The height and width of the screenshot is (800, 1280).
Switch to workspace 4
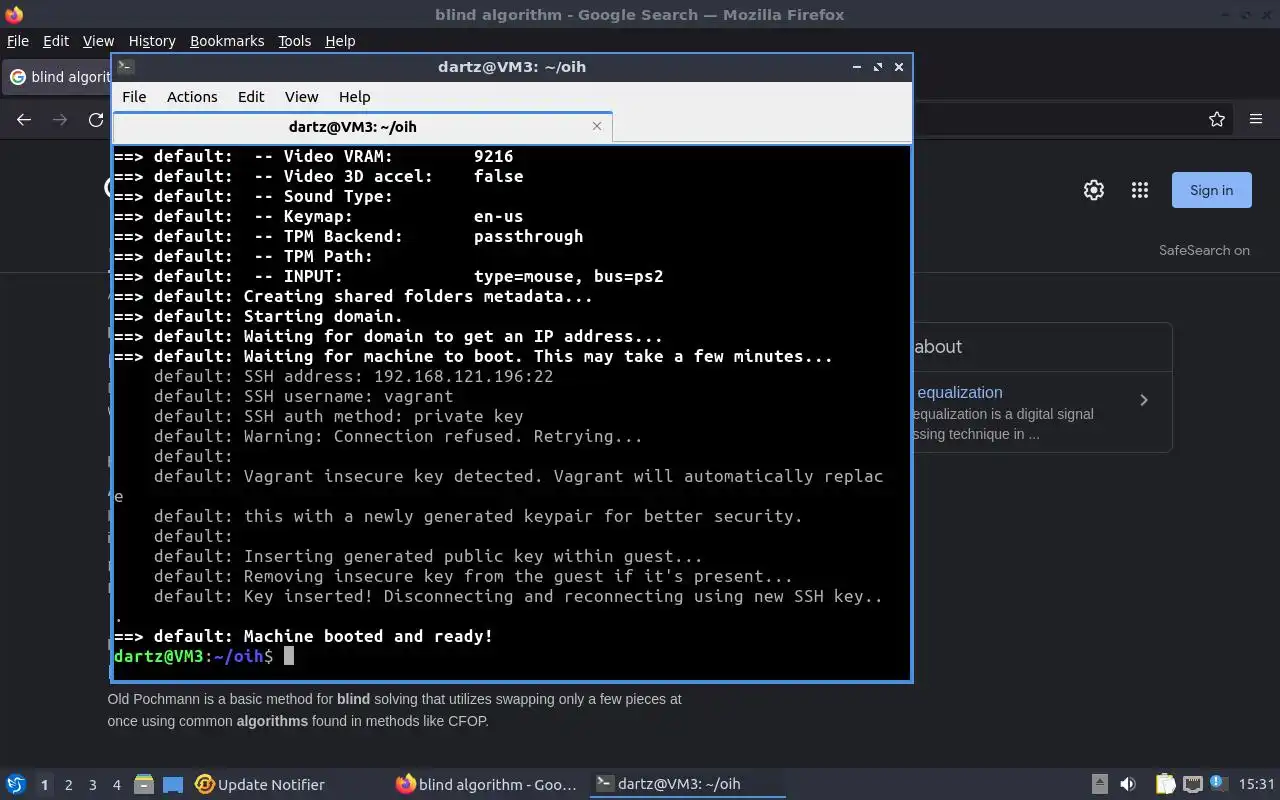coord(116,785)
